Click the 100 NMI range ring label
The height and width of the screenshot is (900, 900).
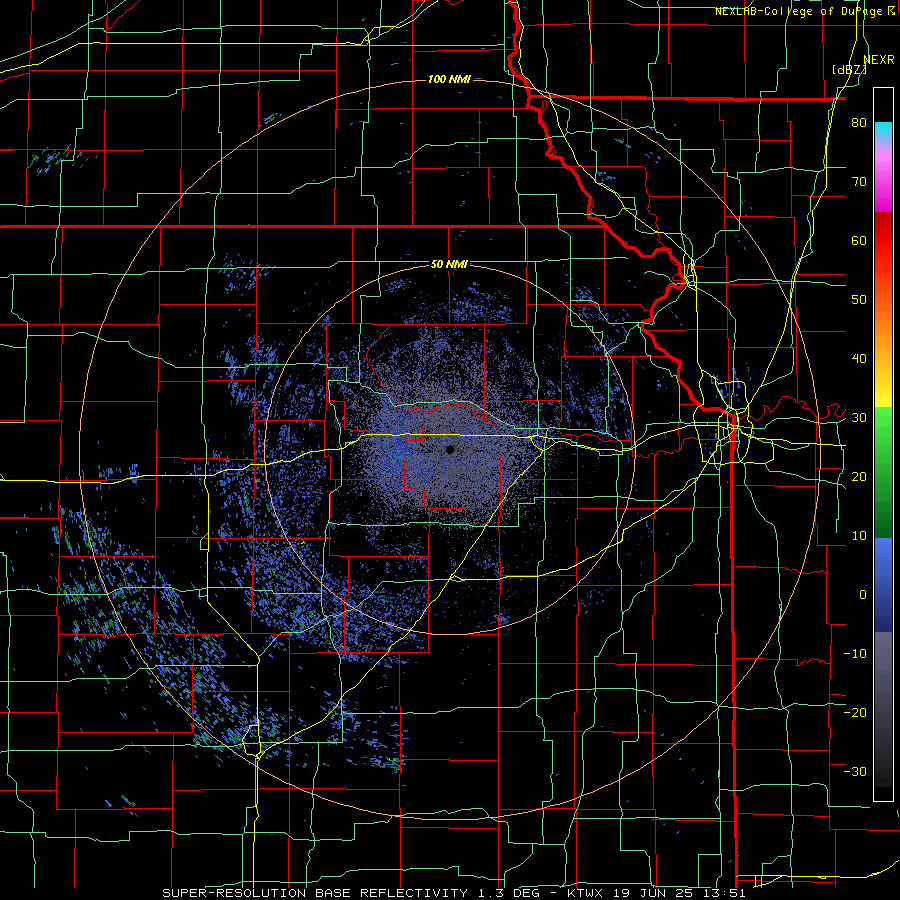coord(449,79)
